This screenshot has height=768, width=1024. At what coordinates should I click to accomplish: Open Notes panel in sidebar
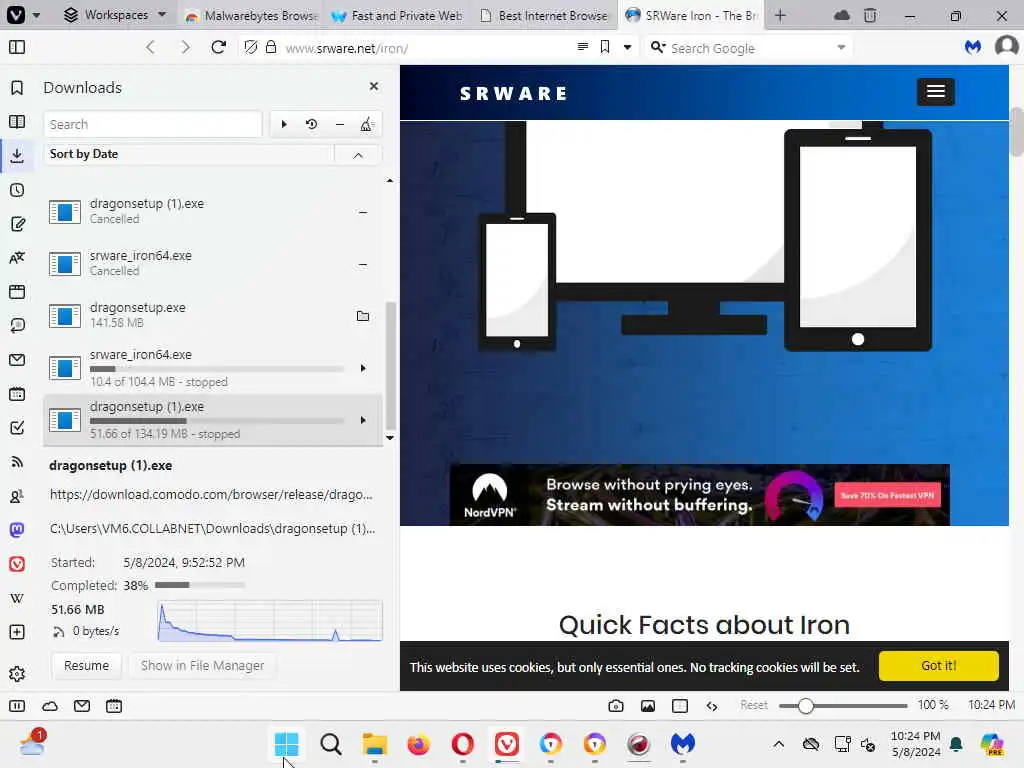(18, 224)
